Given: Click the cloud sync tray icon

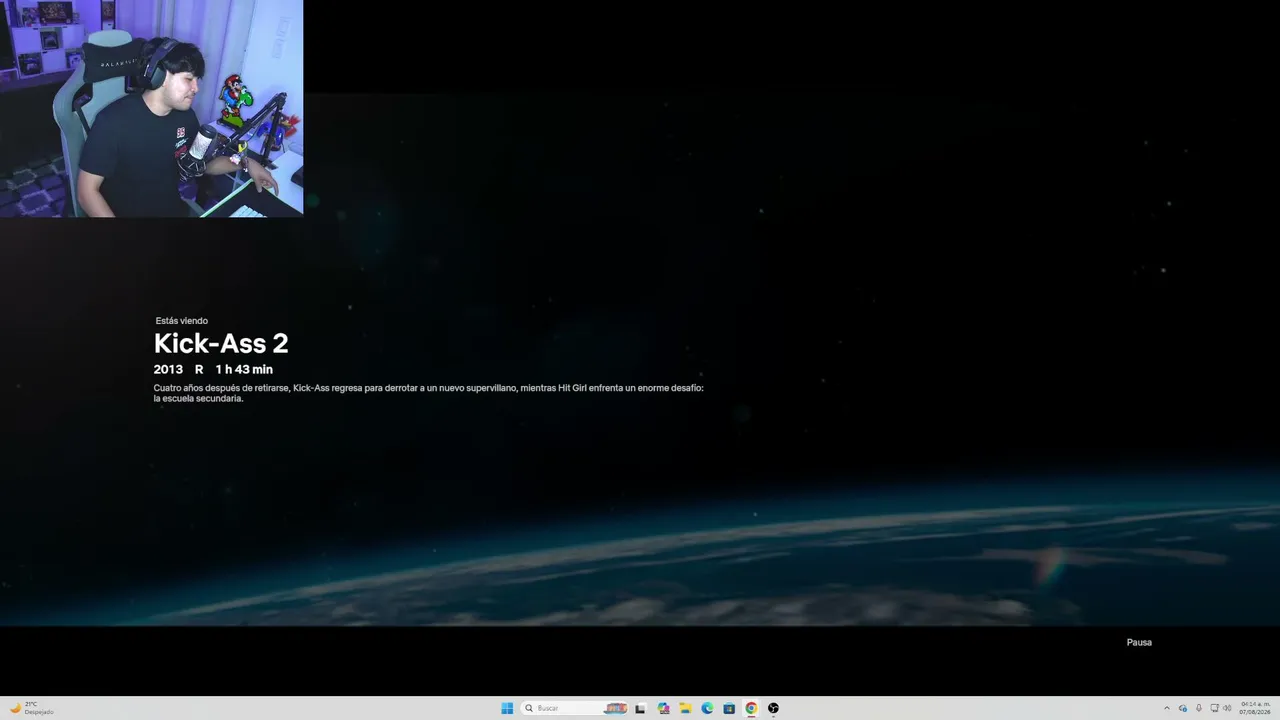Looking at the screenshot, I should pyautogui.click(x=1183, y=708).
